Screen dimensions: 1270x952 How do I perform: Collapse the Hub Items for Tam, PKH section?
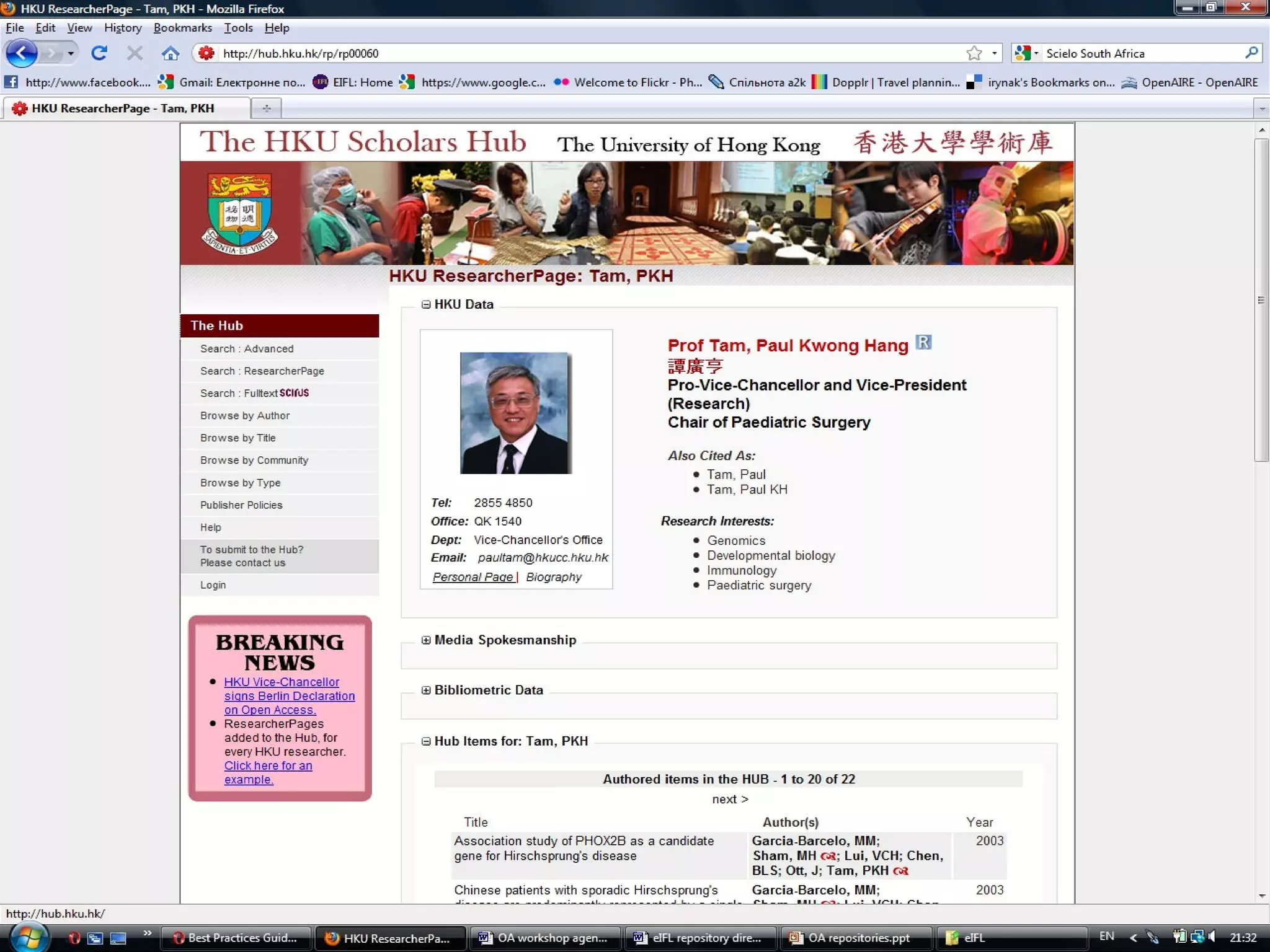pos(426,741)
